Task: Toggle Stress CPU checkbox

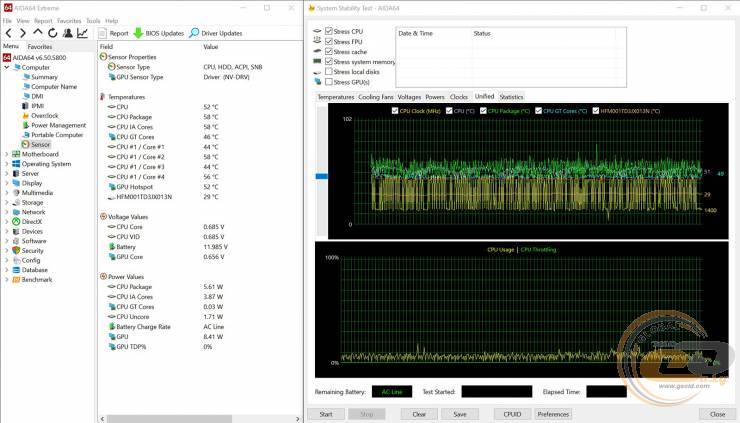Action: pyautogui.click(x=329, y=31)
